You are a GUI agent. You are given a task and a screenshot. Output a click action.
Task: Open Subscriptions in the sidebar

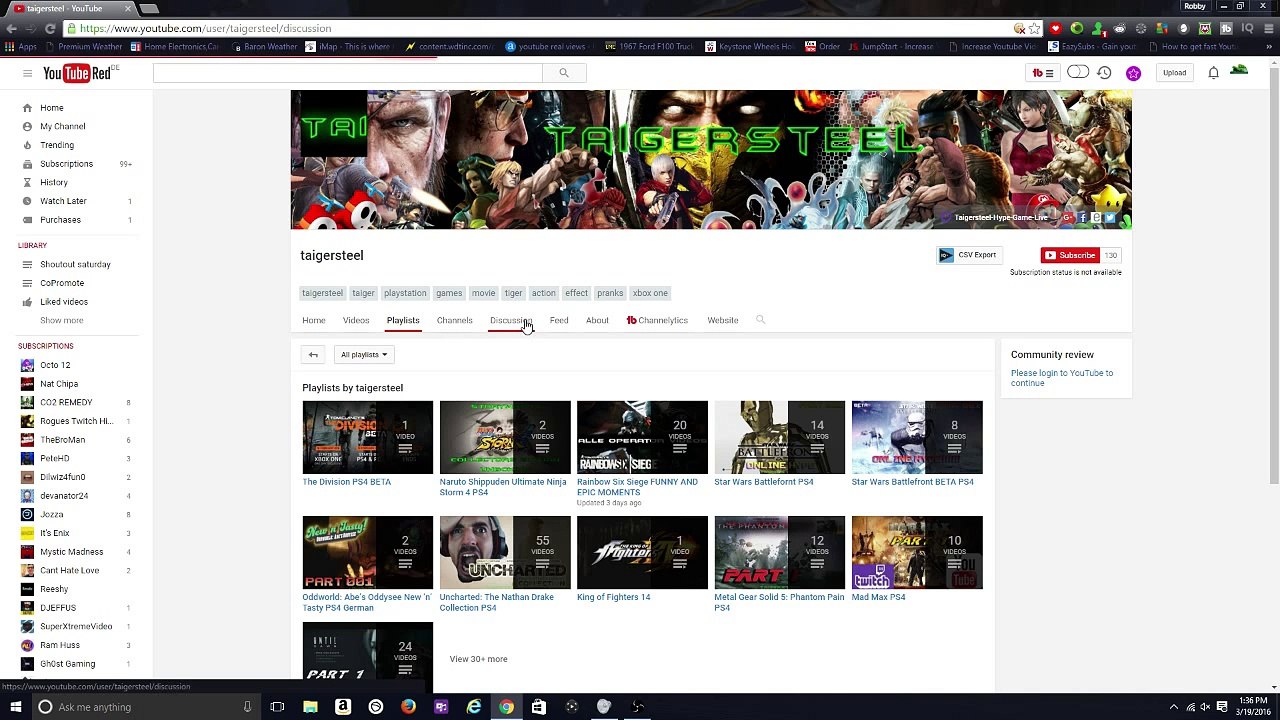click(x=66, y=164)
